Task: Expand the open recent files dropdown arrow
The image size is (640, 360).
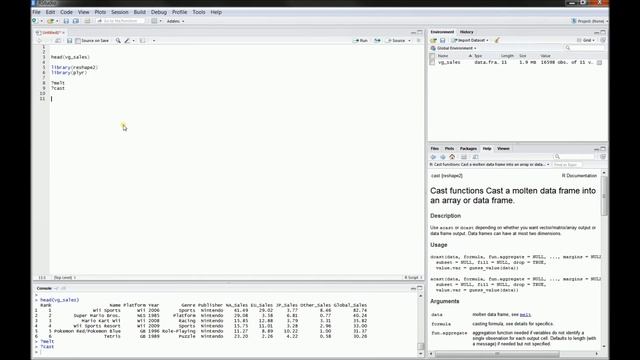Action: pyautogui.click(x=57, y=21)
